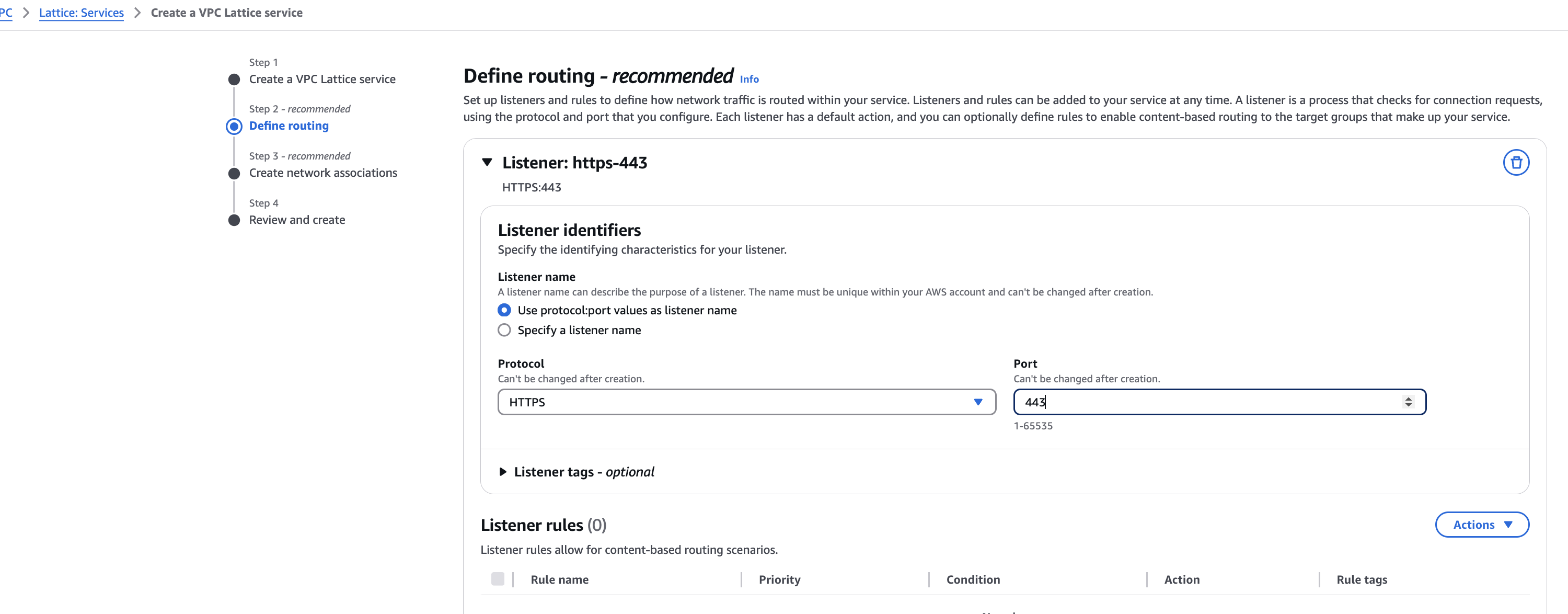
Task: Expand Listener tags optional section
Action: (x=503, y=471)
